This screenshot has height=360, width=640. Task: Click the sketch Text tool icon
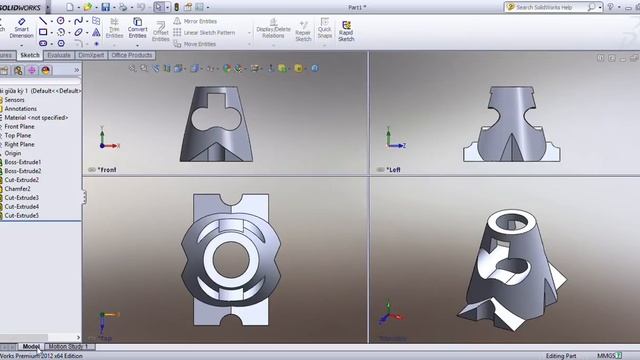click(96, 32)
